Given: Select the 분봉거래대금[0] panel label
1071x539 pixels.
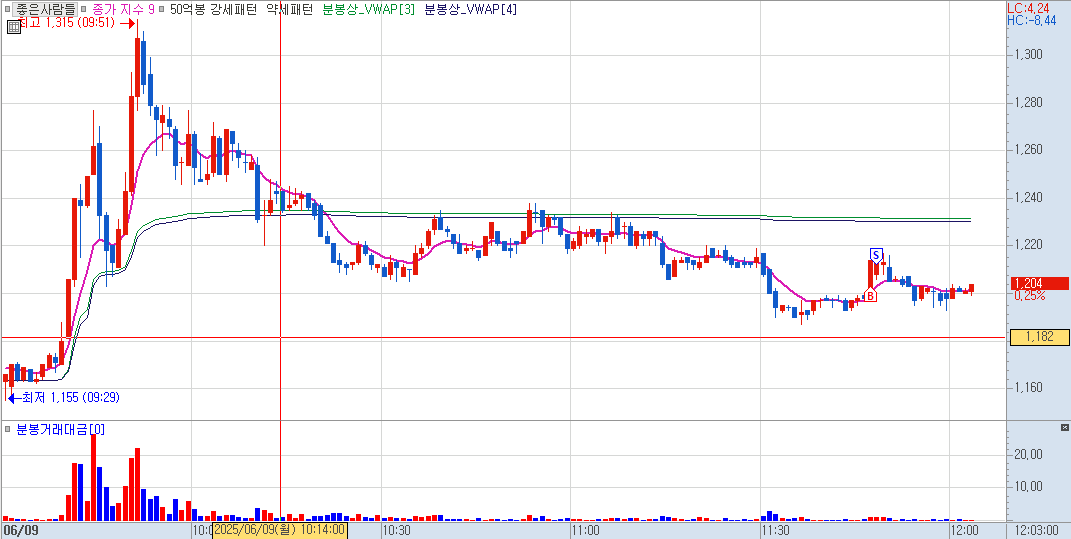Looking at the screenshot, I should click(60, 429).
